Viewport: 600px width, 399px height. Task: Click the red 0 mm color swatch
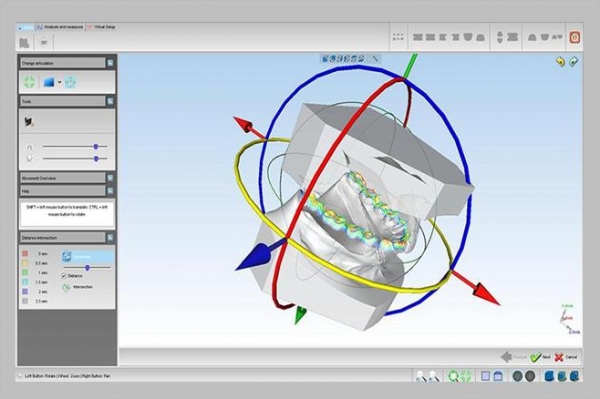tap(25, 254)
